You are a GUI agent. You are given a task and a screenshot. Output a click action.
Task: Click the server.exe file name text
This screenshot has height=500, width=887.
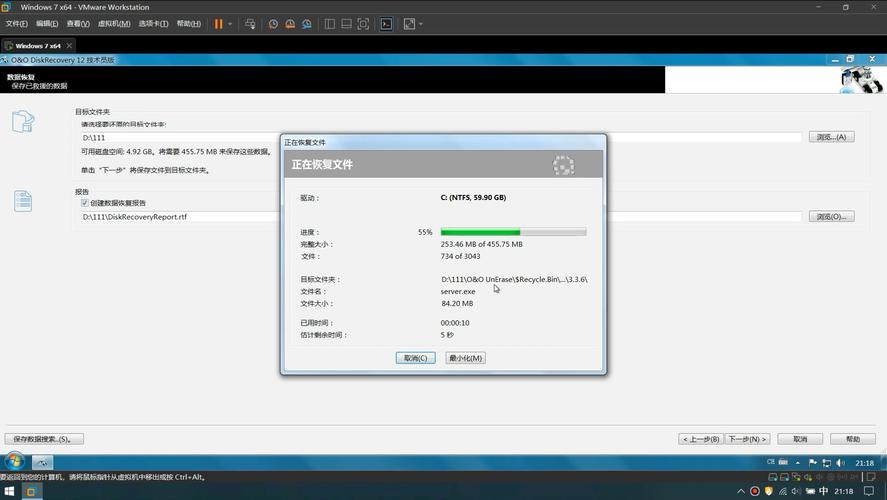[x=458, y=291]
